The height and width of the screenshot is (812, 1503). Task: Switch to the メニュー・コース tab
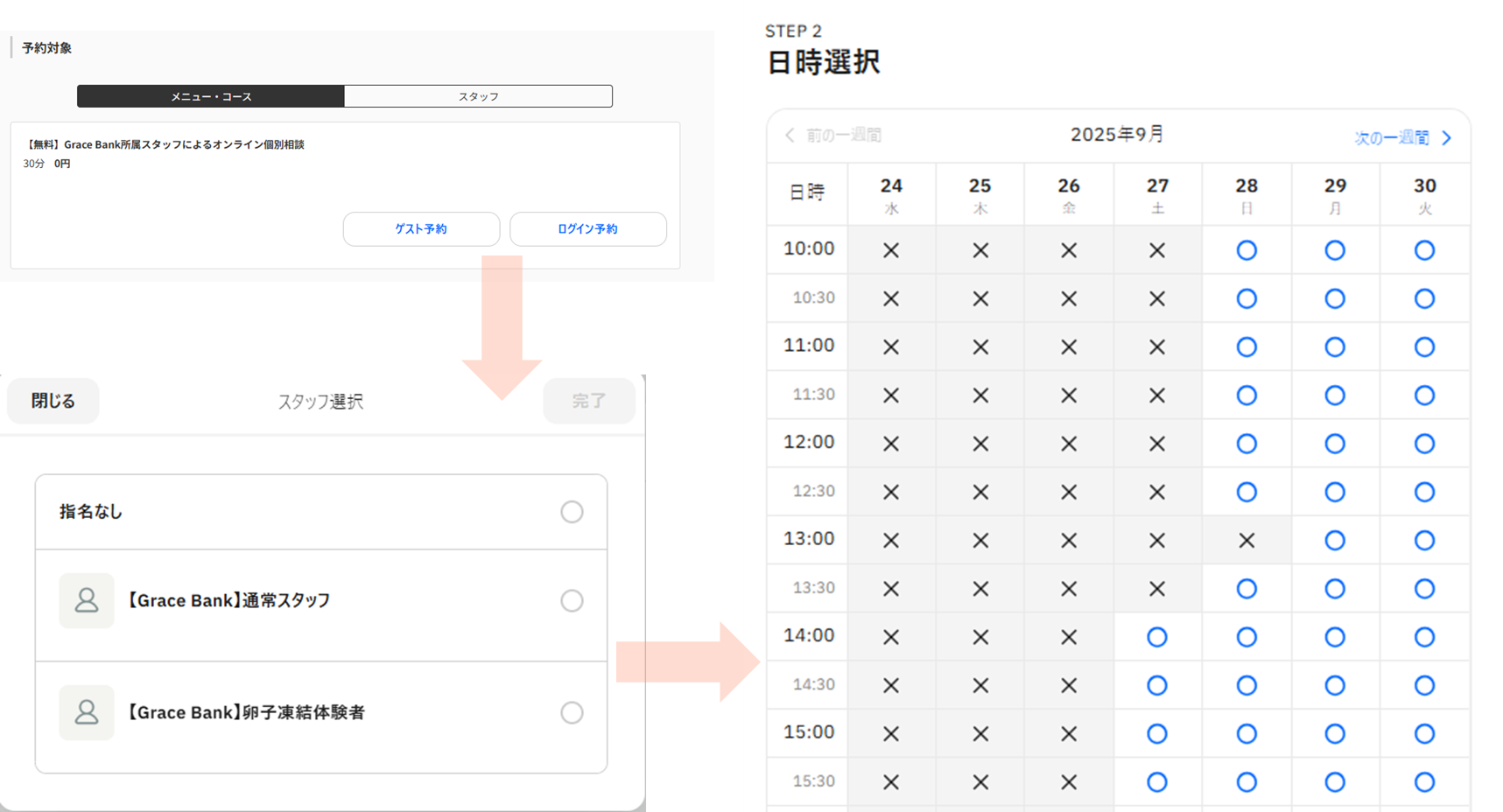pos(211,96)
